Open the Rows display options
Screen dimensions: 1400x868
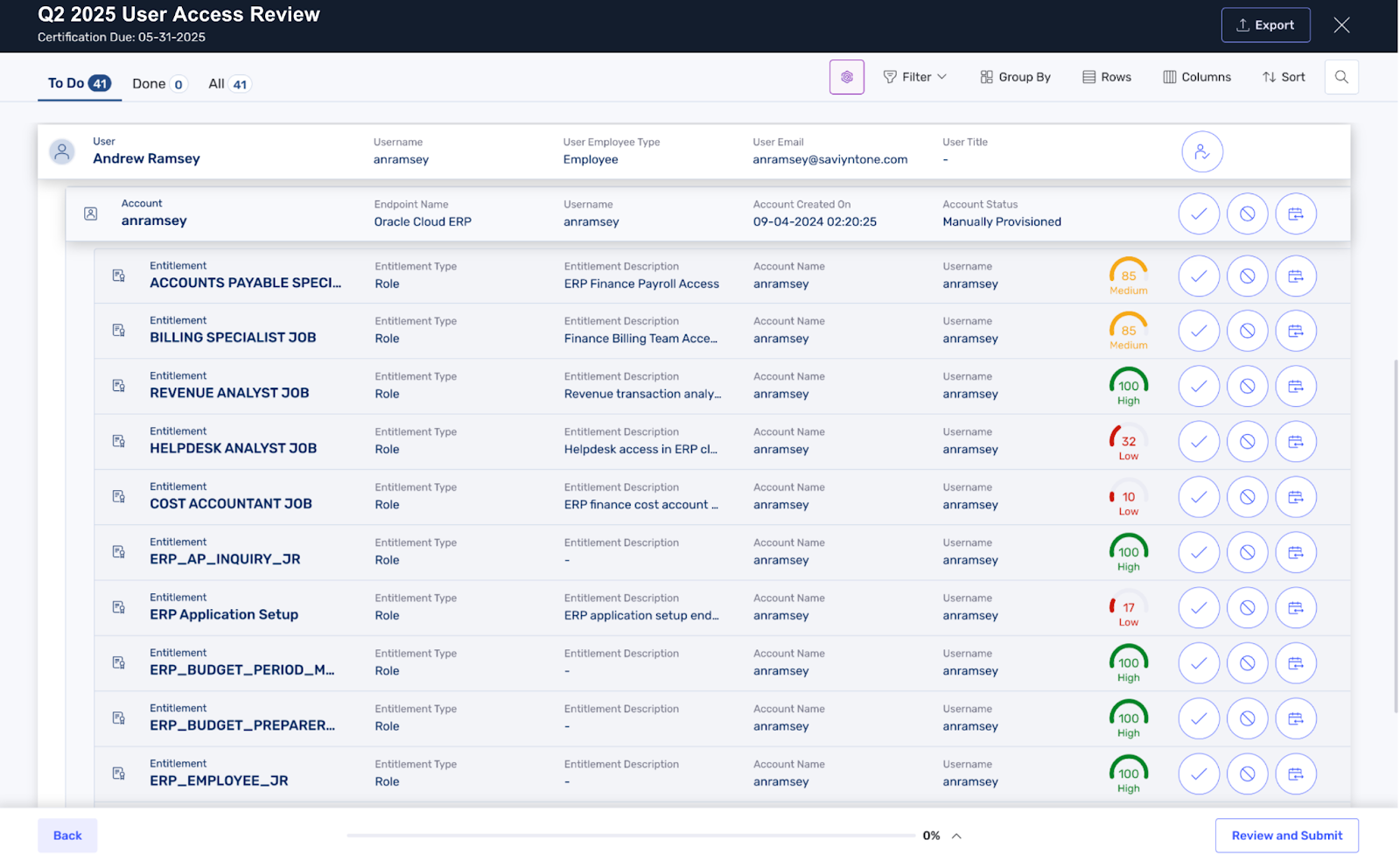click(1106, 77)
